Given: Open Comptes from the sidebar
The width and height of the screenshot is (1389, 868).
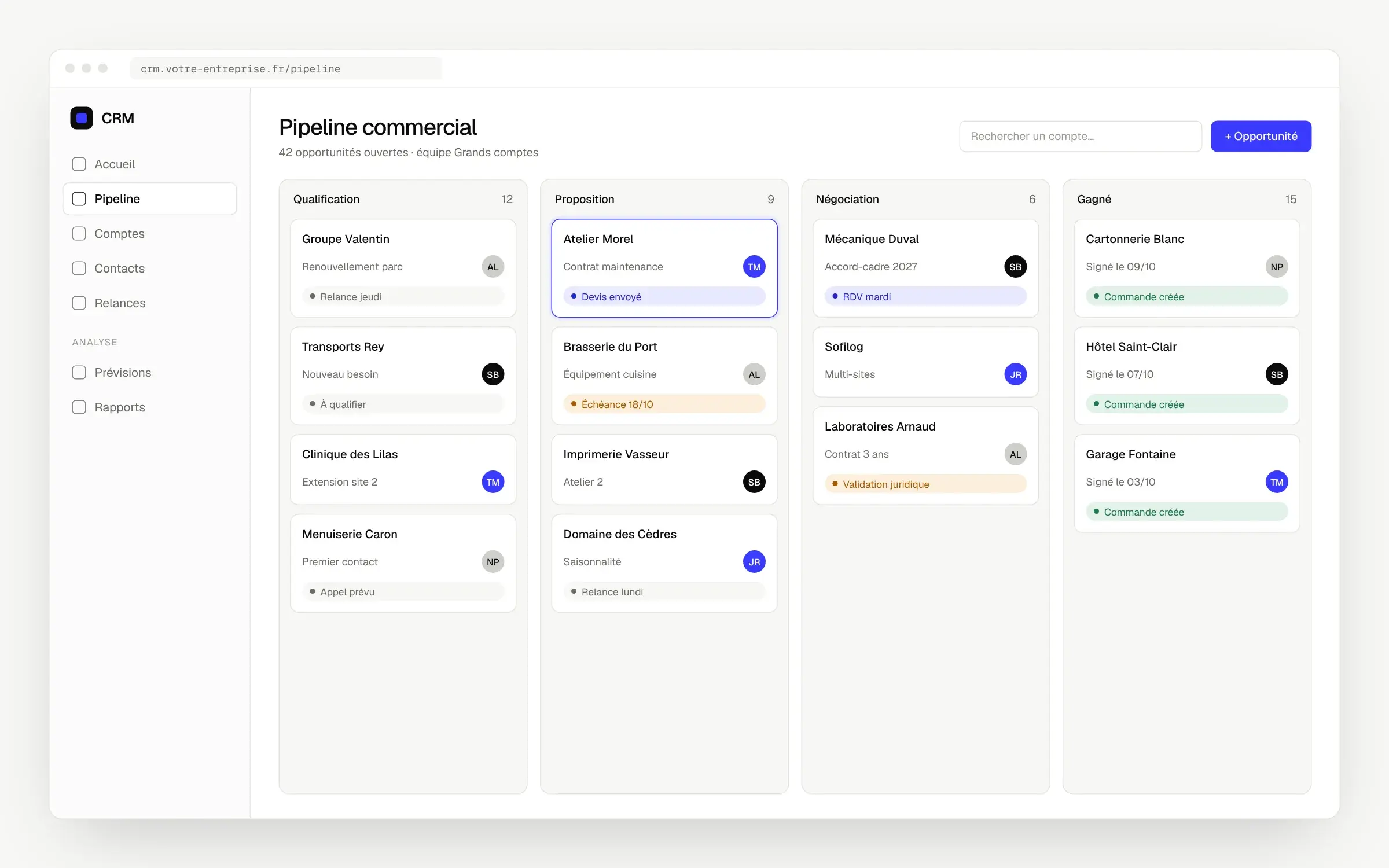Looking at the screenshot, I should click(x=150, y=234).
